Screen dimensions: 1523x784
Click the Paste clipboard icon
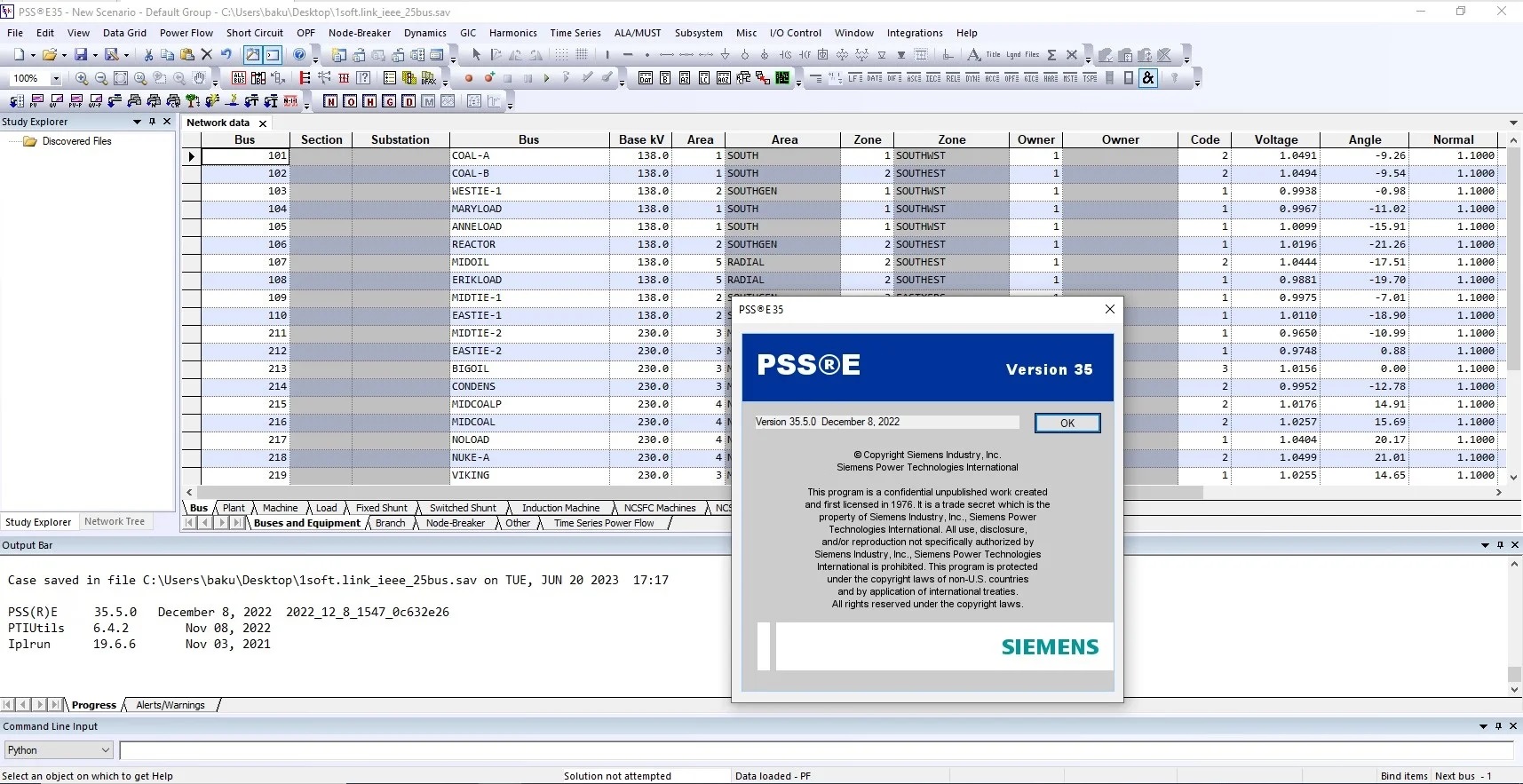point(186,55)
